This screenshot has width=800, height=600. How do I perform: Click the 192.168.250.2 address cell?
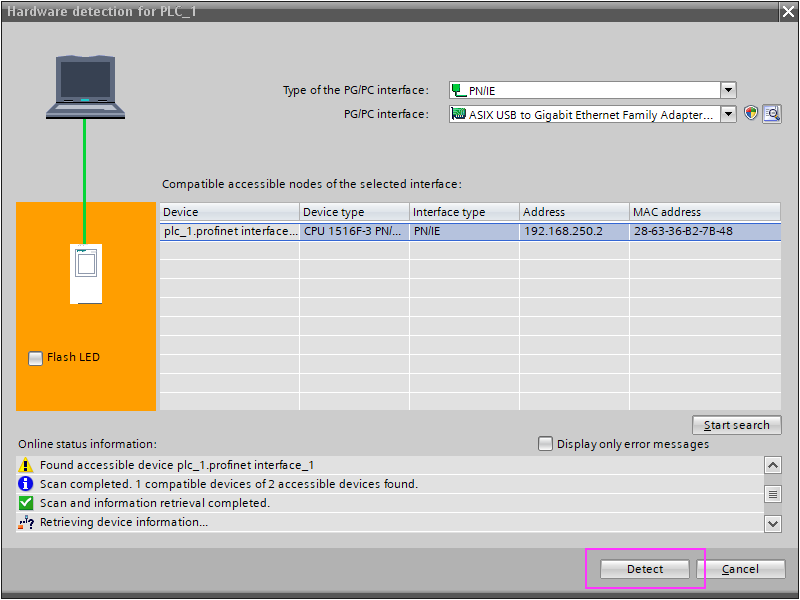(574, 231)
